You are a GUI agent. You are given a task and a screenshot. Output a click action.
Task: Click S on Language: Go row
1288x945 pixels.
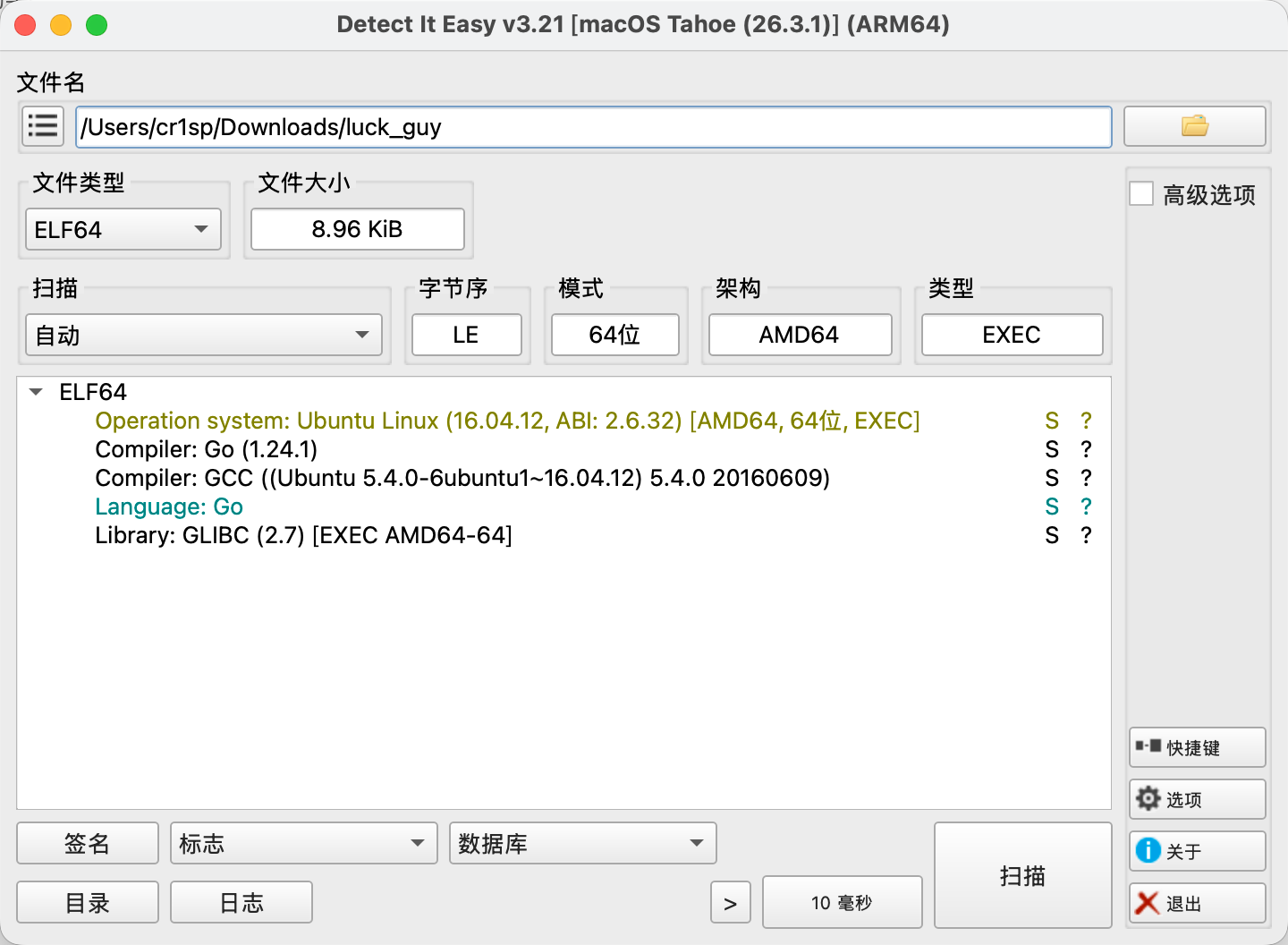(1052, 507)
